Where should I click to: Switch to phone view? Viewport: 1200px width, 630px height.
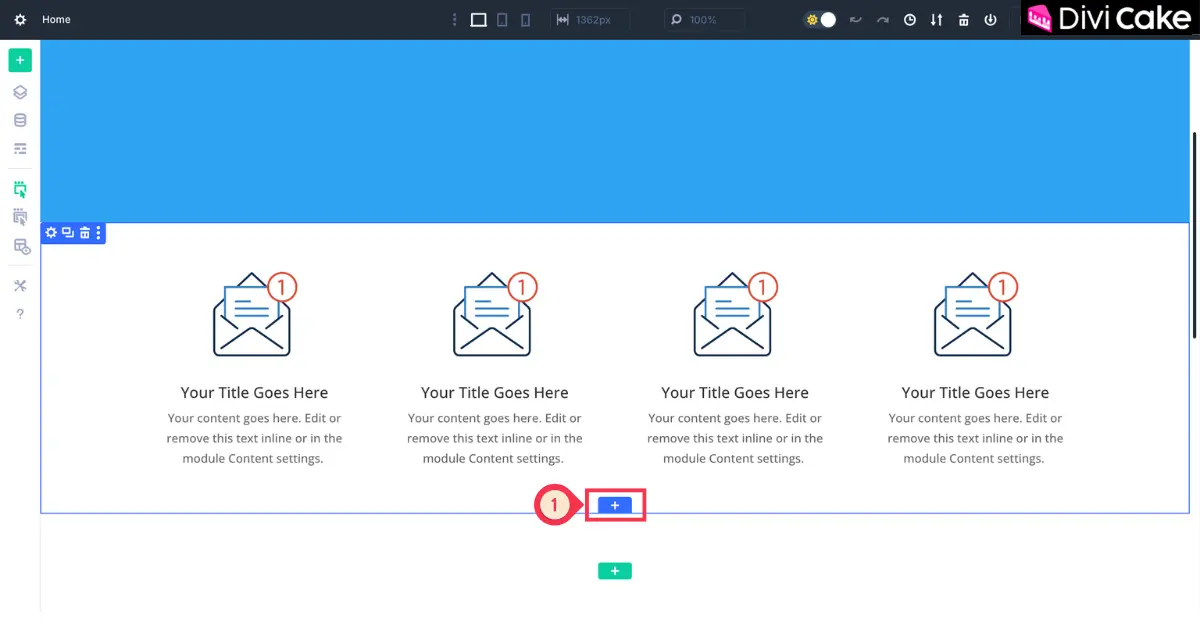coord(526,20)
